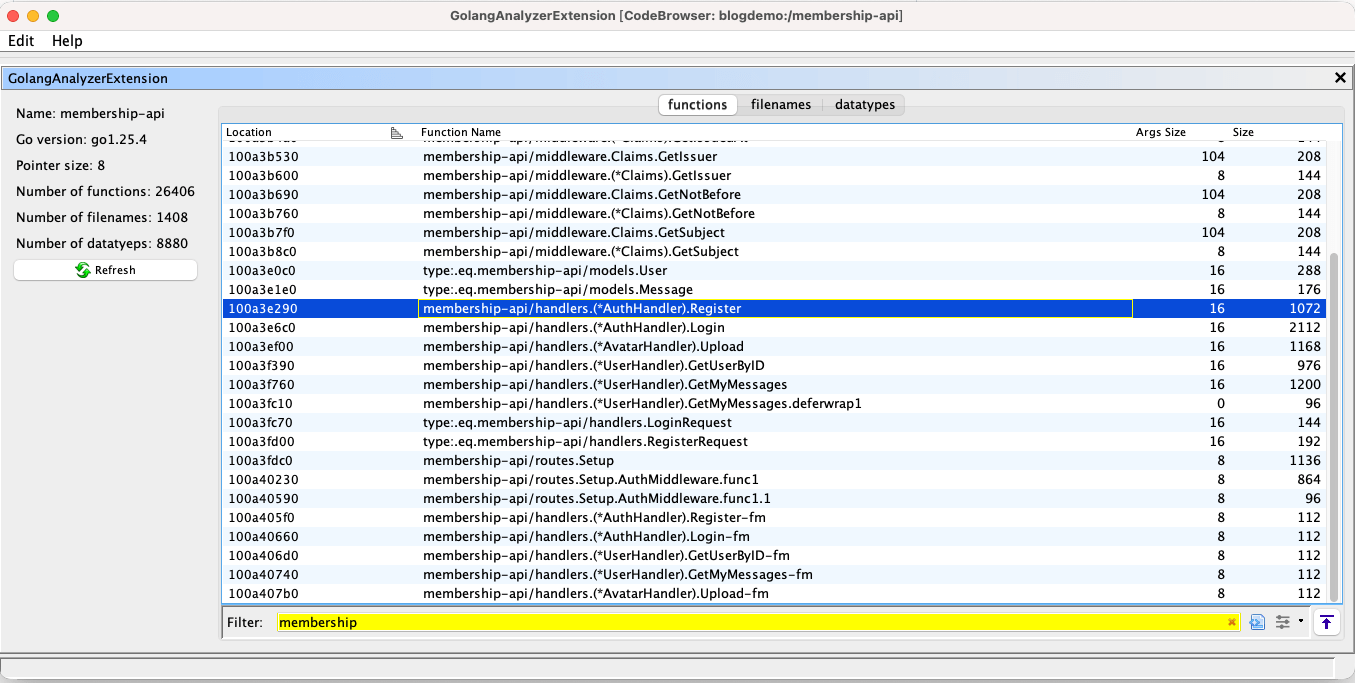Expand the dropdown arrow beside filter options

pos(1300,621)
